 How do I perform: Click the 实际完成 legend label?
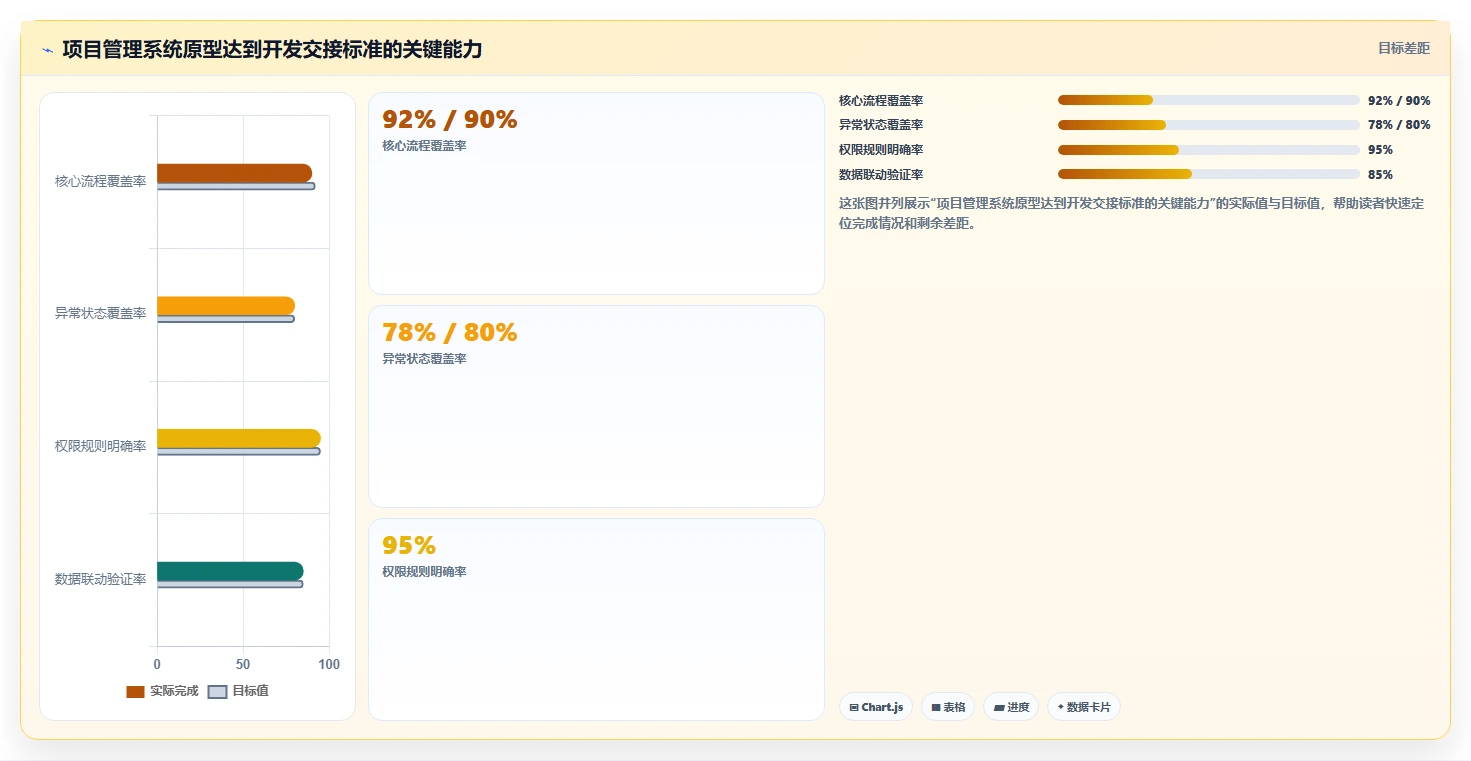click(x=174, y=692)
